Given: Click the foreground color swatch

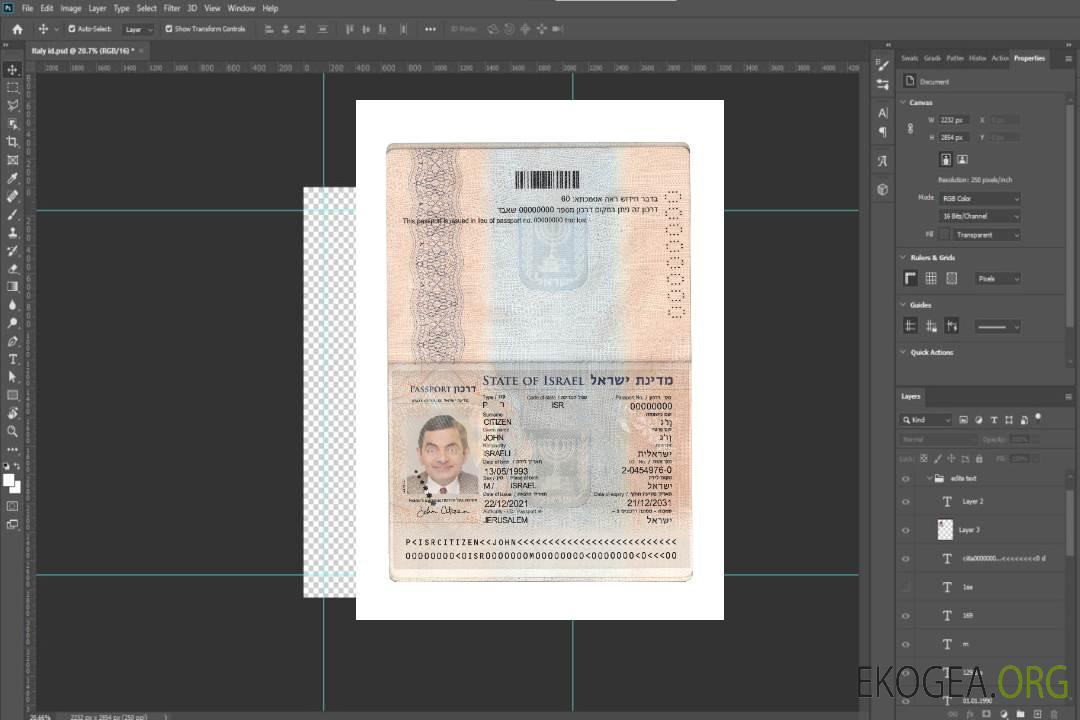Looking at the screenshot, I should (9, 481).
